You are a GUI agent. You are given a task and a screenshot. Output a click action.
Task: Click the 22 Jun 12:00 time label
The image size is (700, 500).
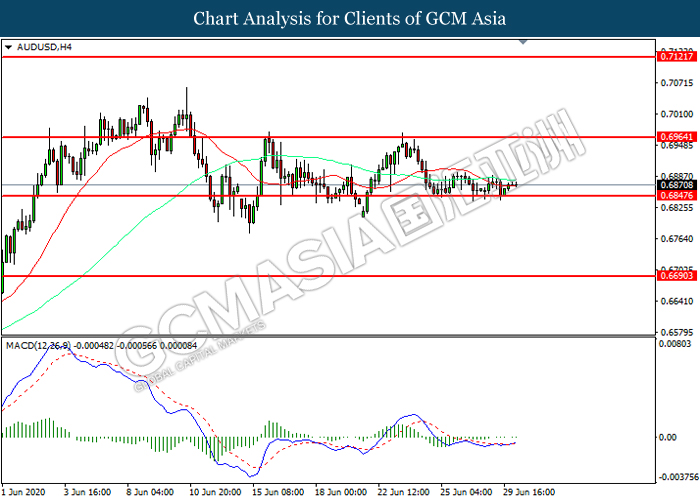[404, 492]
